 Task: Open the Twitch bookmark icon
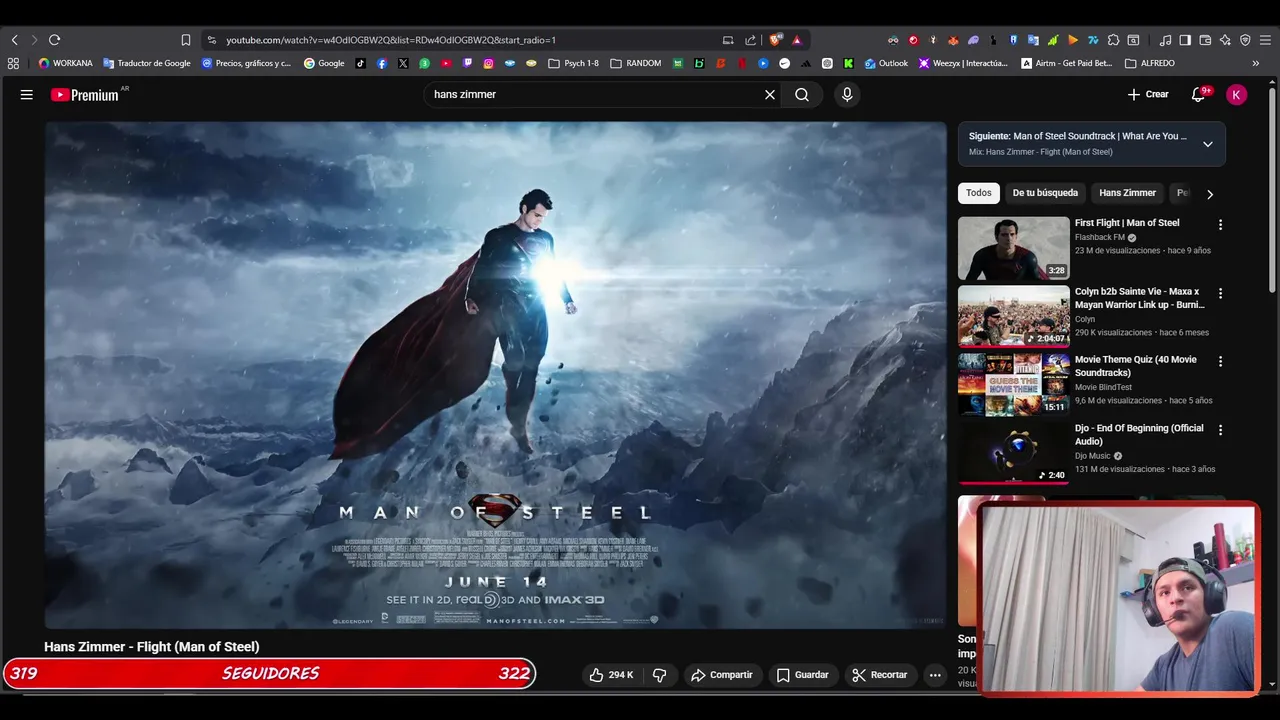467,63
